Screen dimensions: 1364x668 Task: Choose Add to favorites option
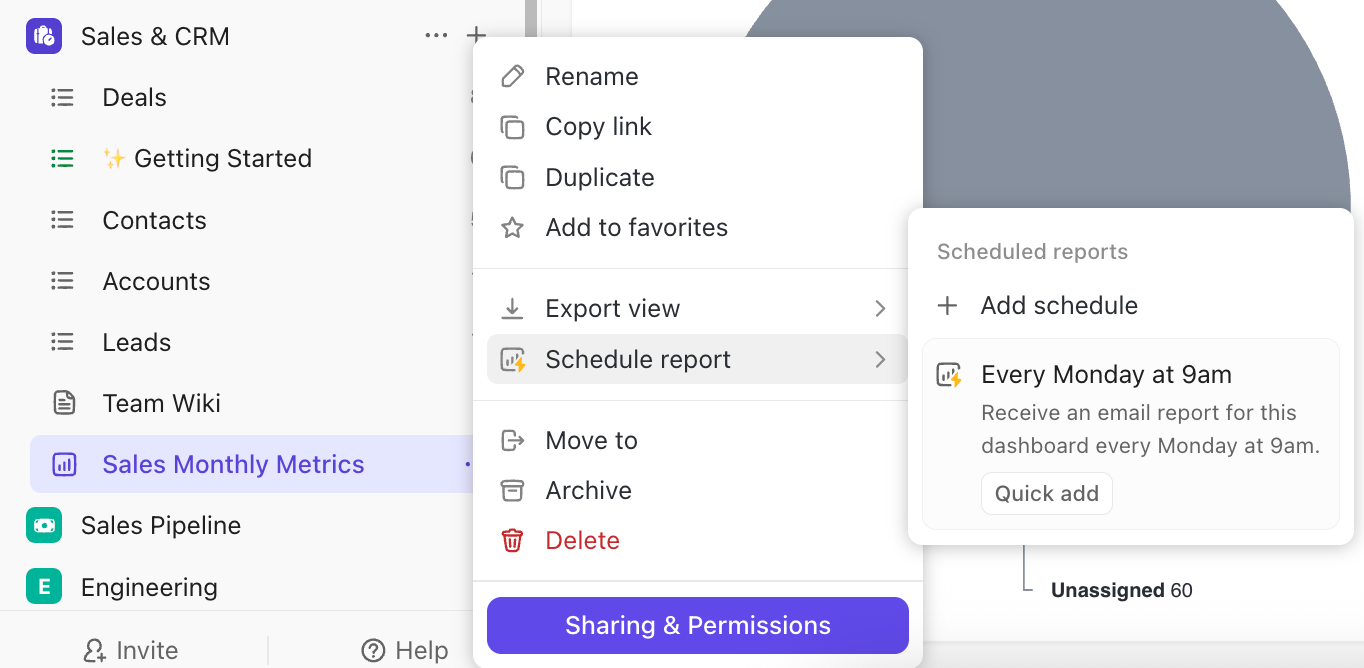[636, 227]
